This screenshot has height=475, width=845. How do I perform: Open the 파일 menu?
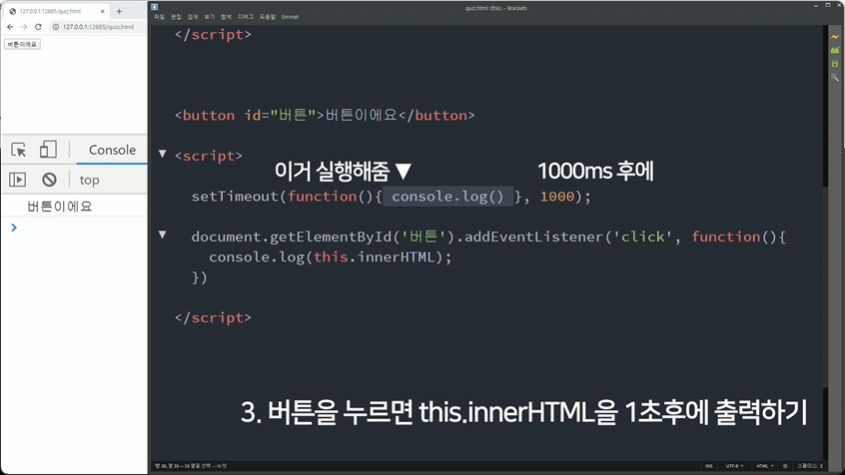pos(159,17)
